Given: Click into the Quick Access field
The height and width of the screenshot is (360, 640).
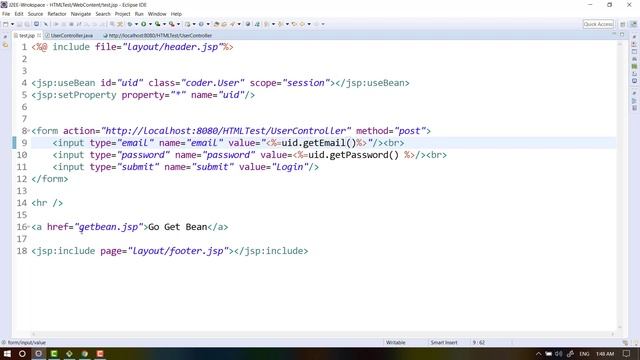Looking at the screenshot, I should point(598,24).
